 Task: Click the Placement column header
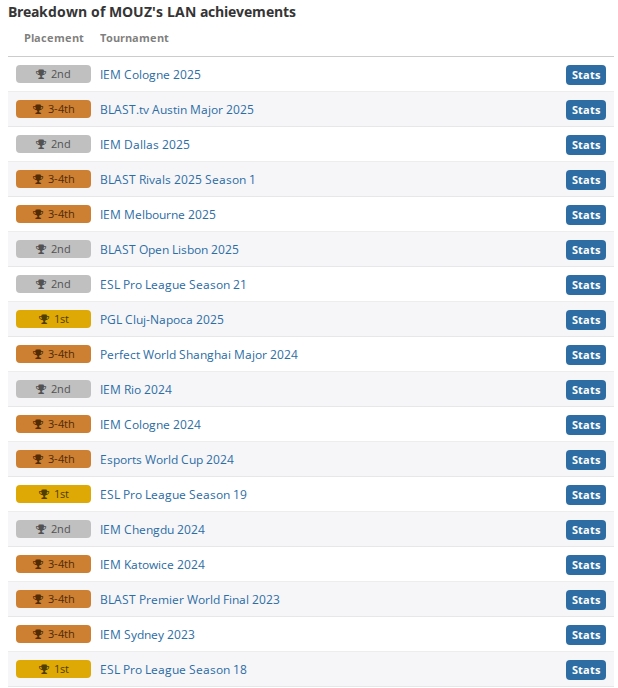54,38
